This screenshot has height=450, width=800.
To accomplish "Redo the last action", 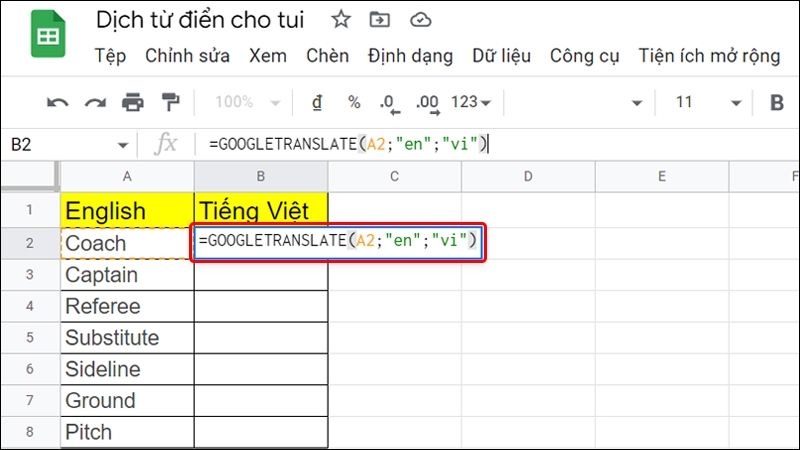I will 95,103.
